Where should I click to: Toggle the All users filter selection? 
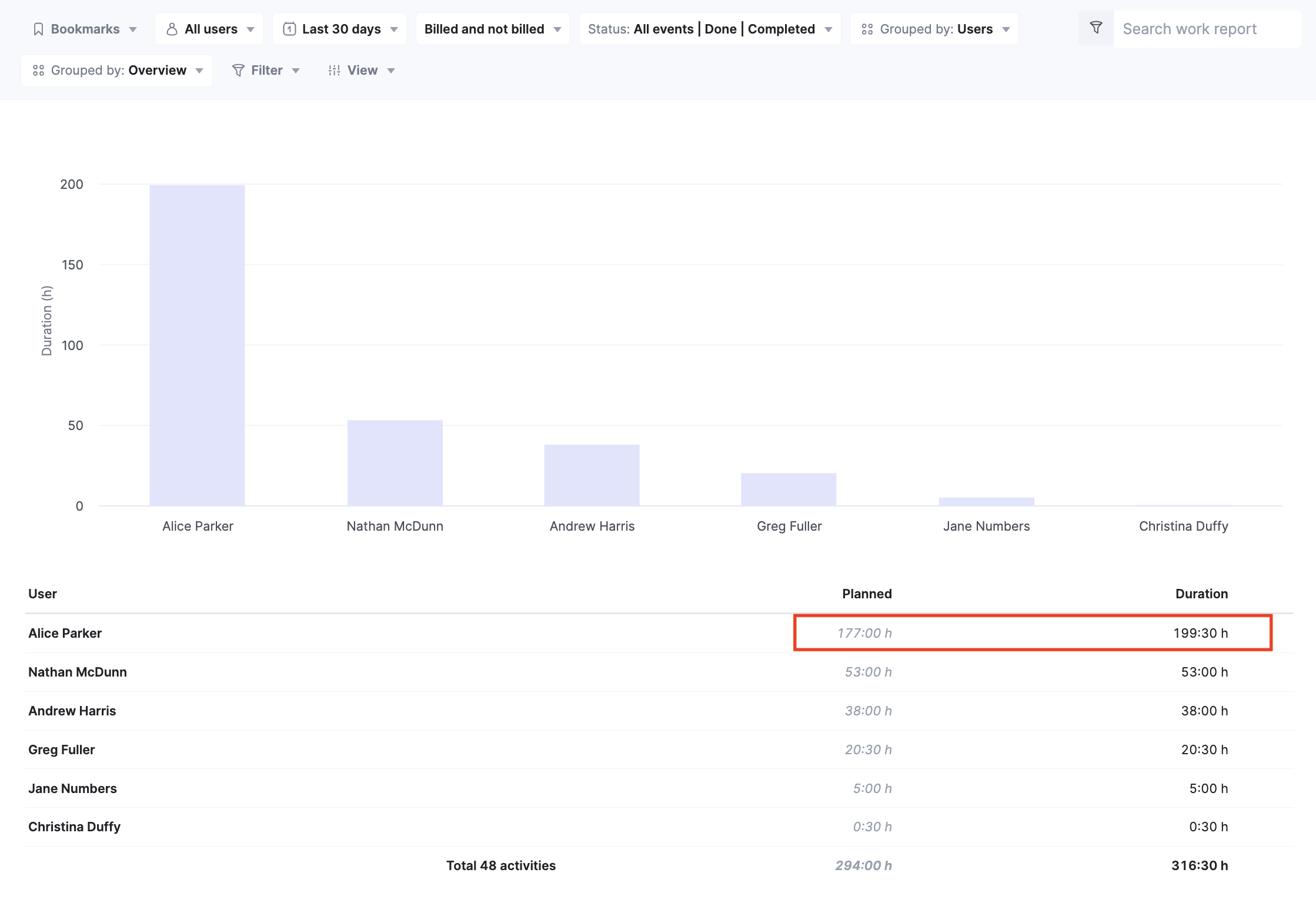pos(210,28)
